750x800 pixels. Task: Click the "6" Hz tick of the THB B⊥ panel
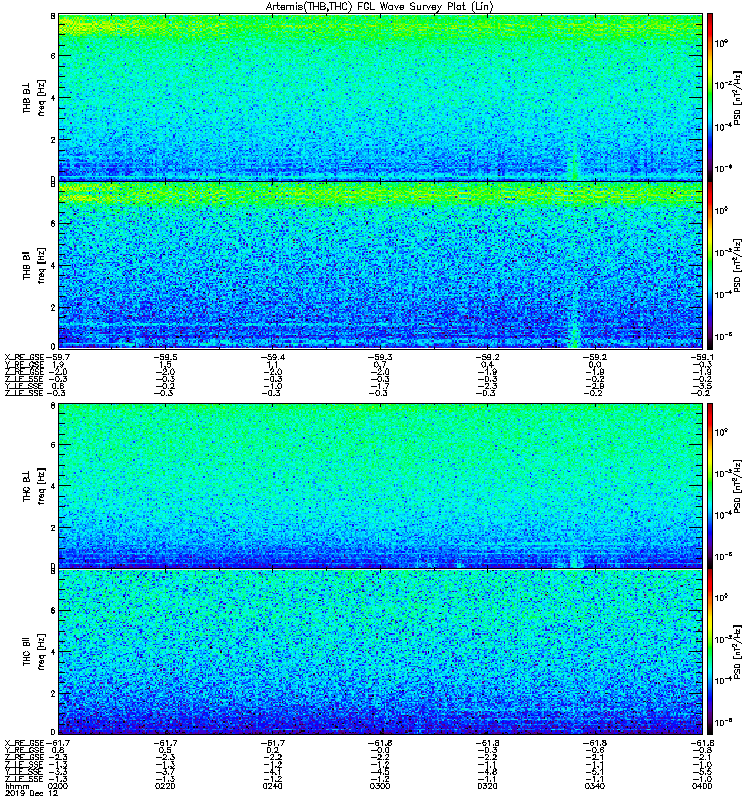[53, 56]
